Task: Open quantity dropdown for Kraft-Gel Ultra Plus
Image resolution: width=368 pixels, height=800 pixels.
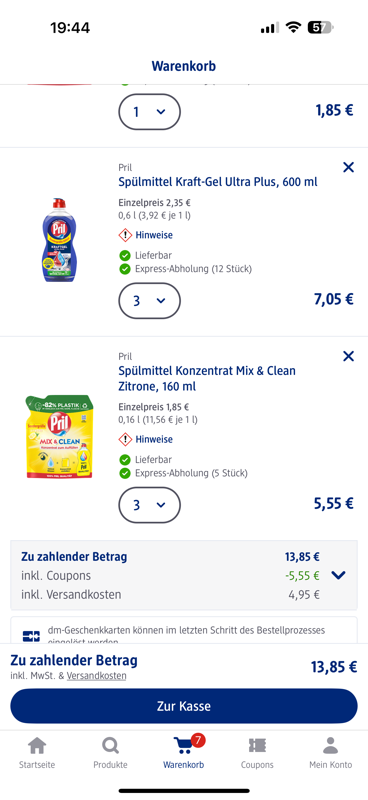Action: click(150, 301)
